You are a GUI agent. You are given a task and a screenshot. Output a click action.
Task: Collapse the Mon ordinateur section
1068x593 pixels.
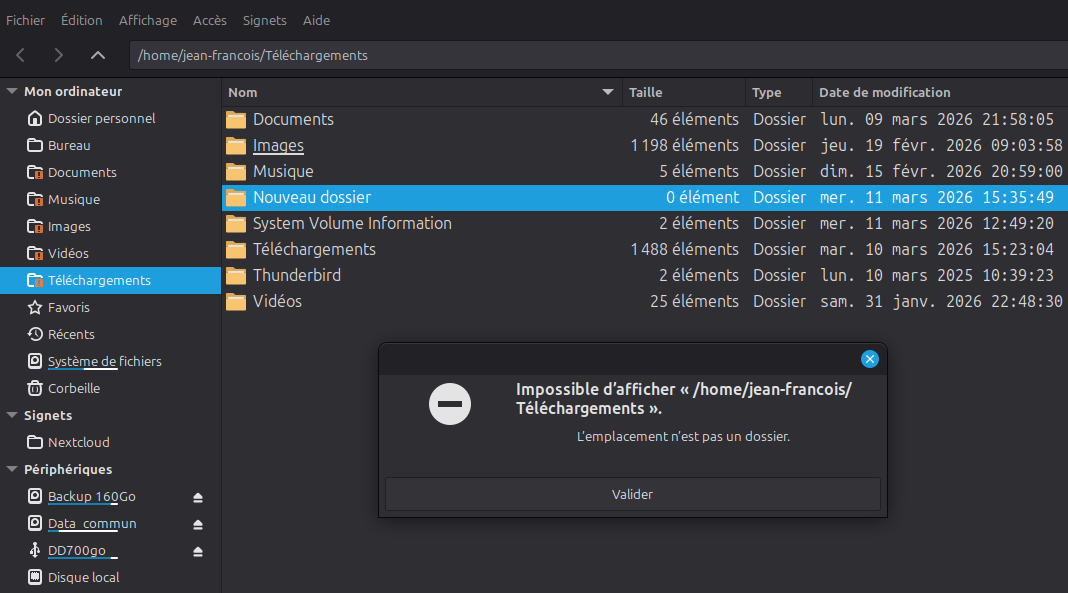pos(12,91)
